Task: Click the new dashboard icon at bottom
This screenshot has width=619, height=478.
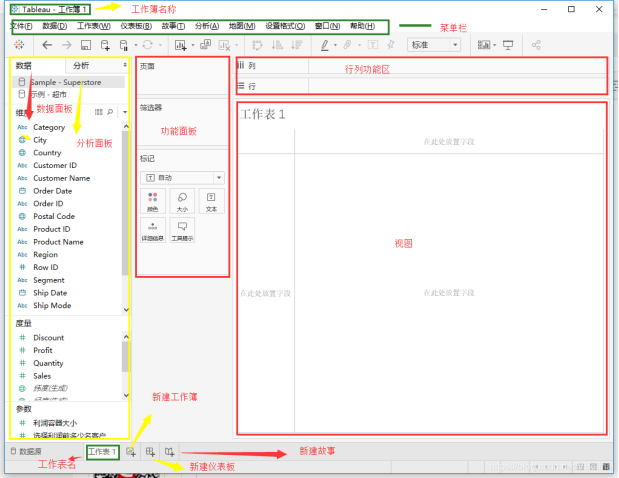Action: pos(150,452)
